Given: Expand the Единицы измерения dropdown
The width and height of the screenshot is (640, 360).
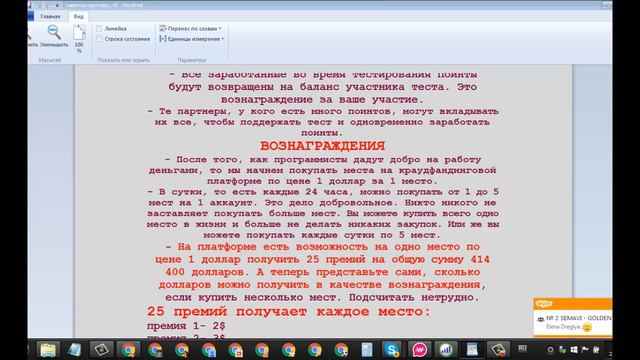Looking at the screenshot, I should click(192, 39).
